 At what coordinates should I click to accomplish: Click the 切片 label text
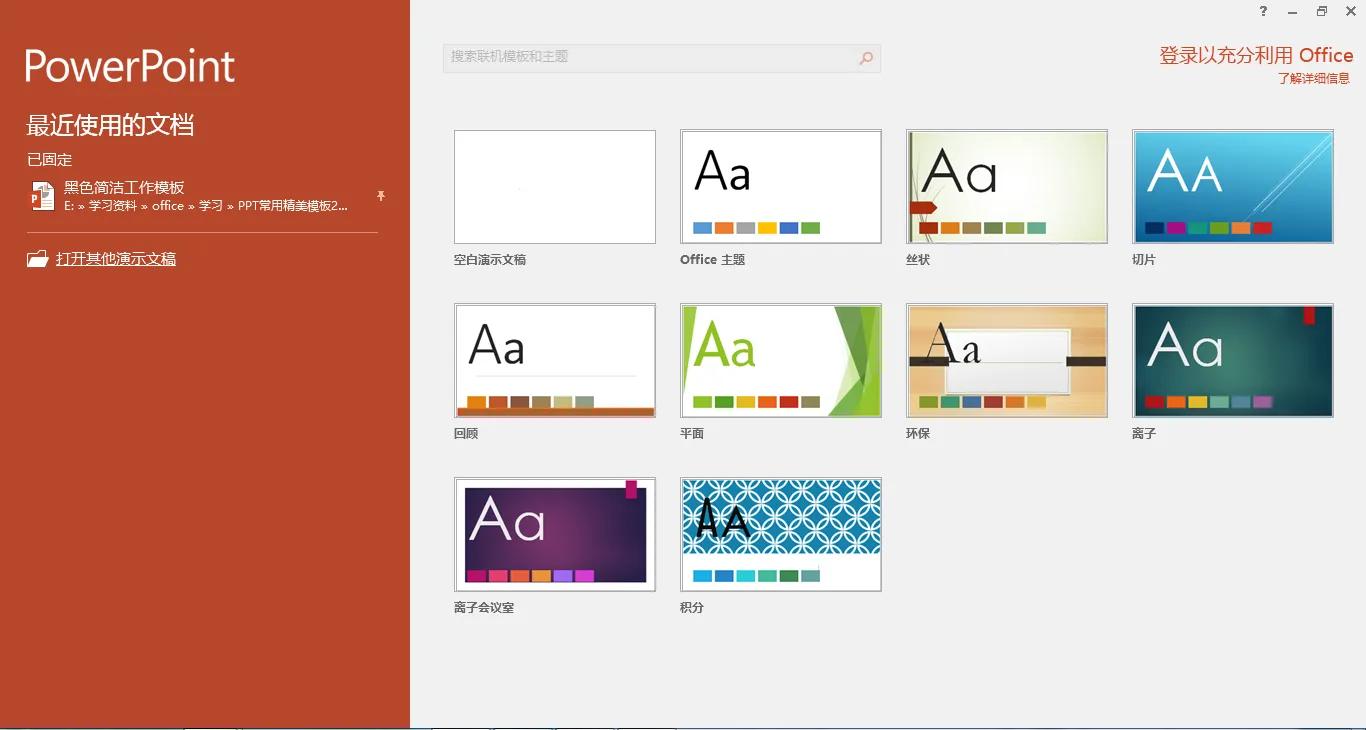[1144, 260]
